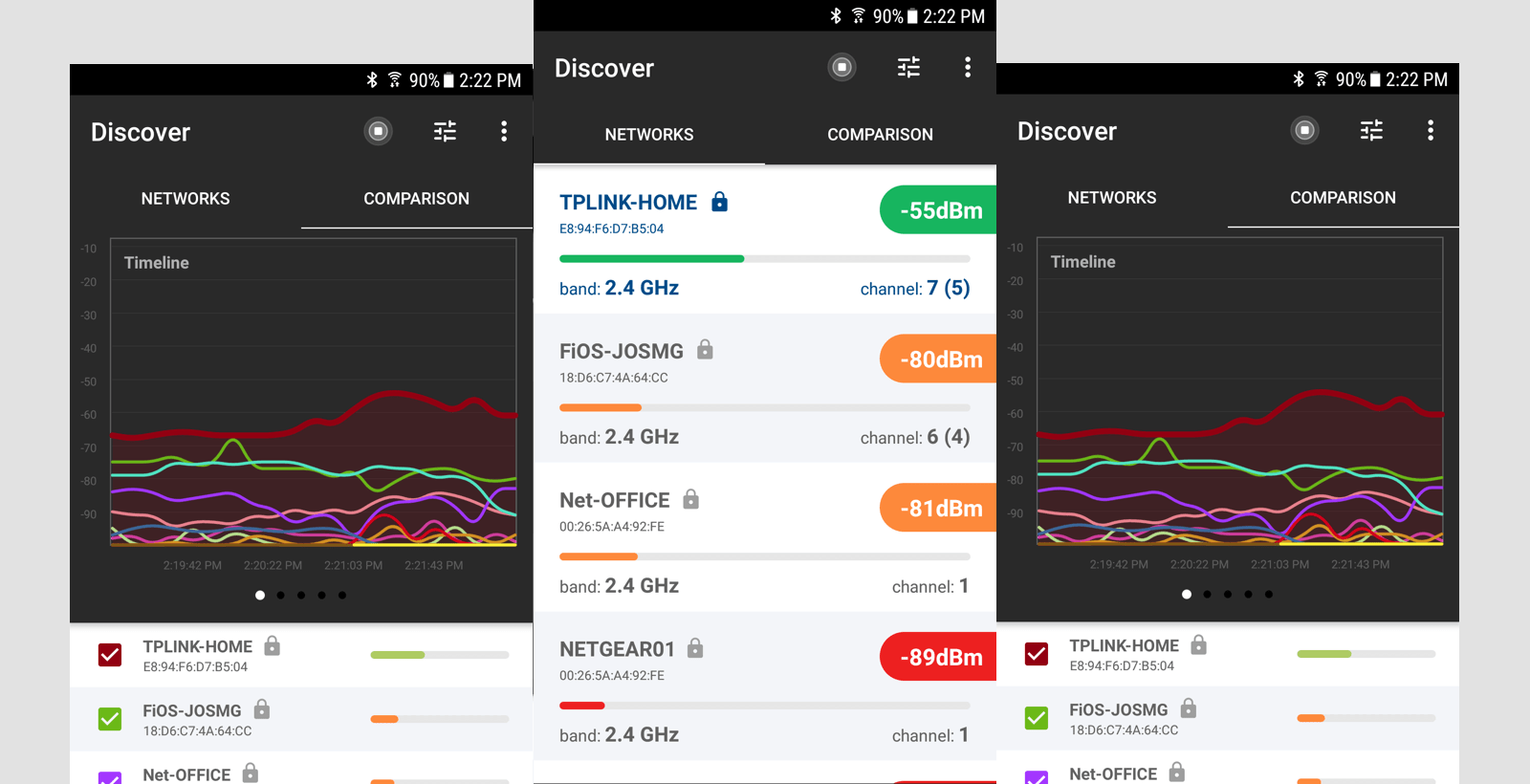The height and width of the screenshot is (784, 1530).
Task: Tap lock icon beside Net-OFFICE in center screen
Action: [691, 498]
